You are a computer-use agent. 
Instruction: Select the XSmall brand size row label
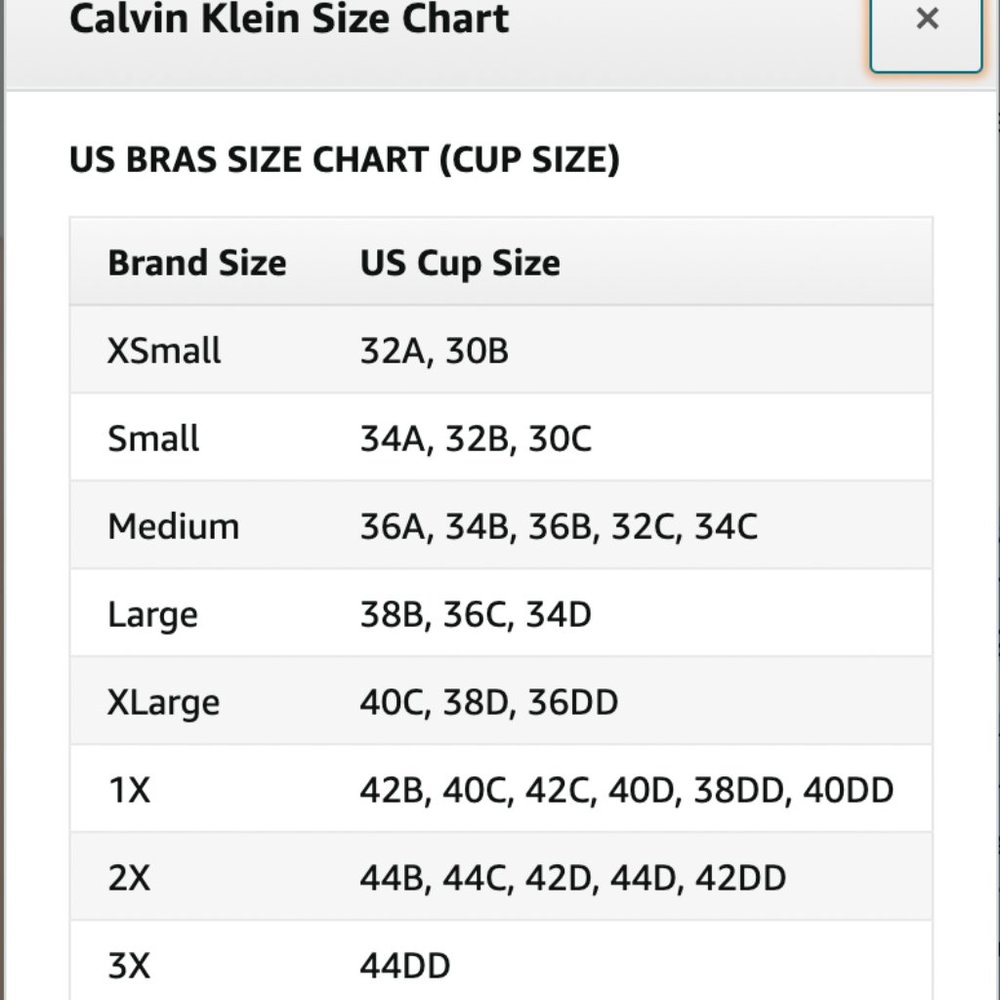point(165,351)
